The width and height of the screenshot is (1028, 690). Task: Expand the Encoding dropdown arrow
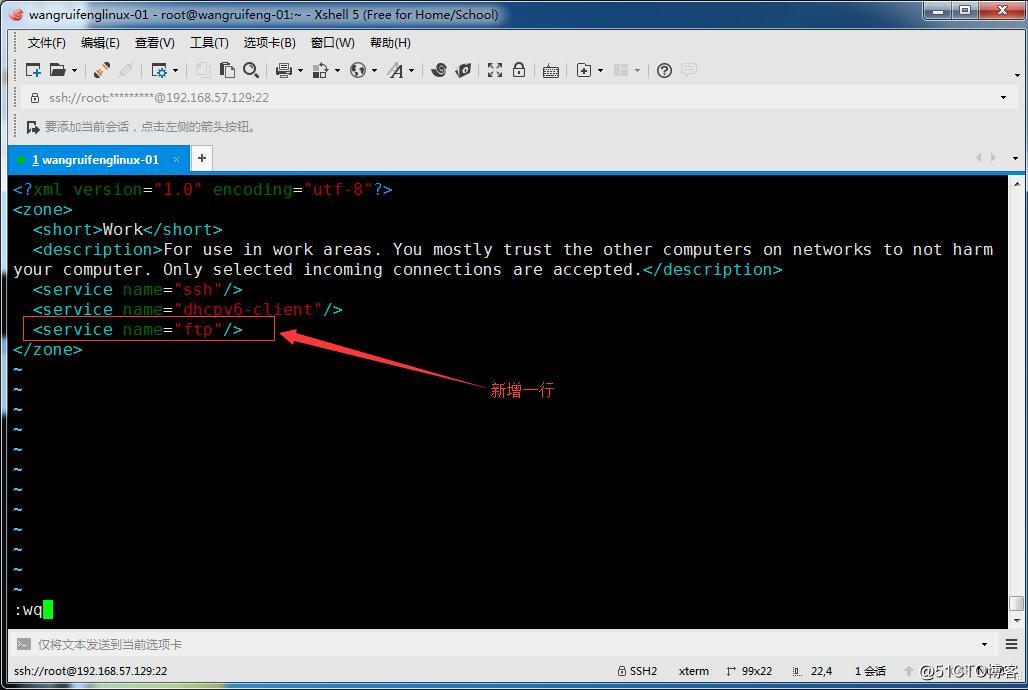374,70
